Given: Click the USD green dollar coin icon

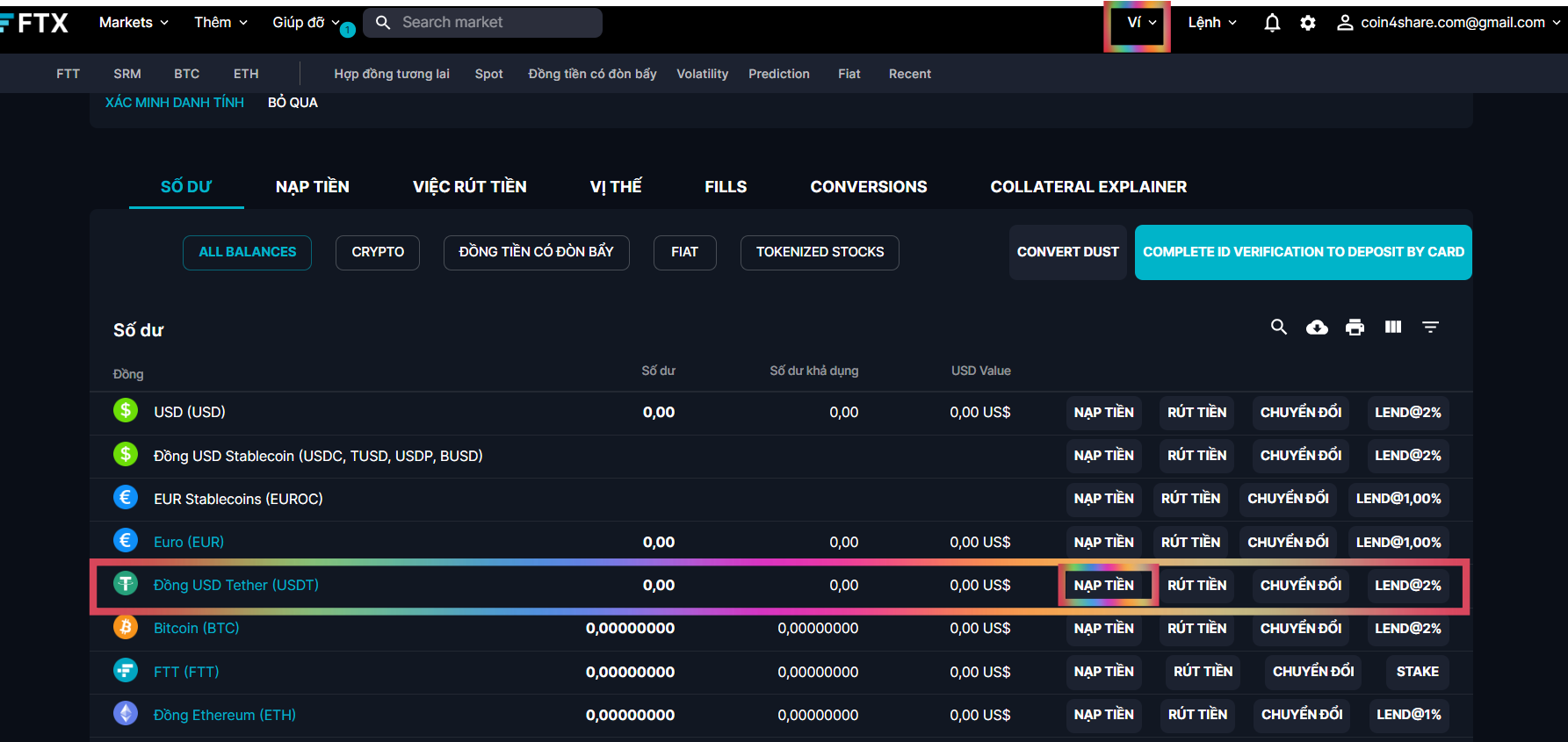Looking at the screenshot, I should click(126, 410).
